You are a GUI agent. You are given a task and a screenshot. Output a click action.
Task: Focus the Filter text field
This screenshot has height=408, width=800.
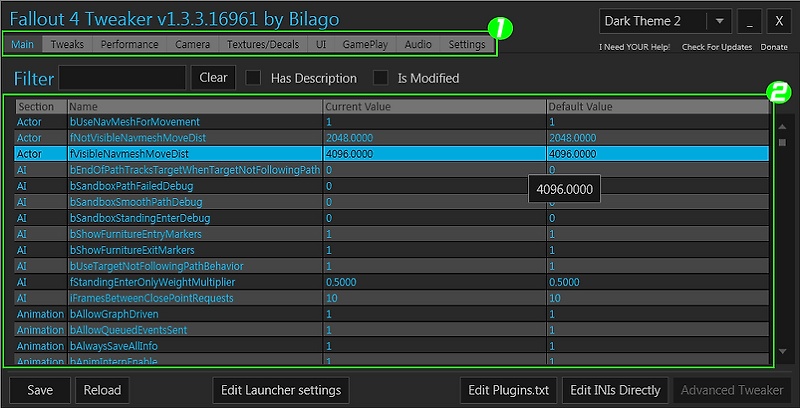[x=122, y=78]
